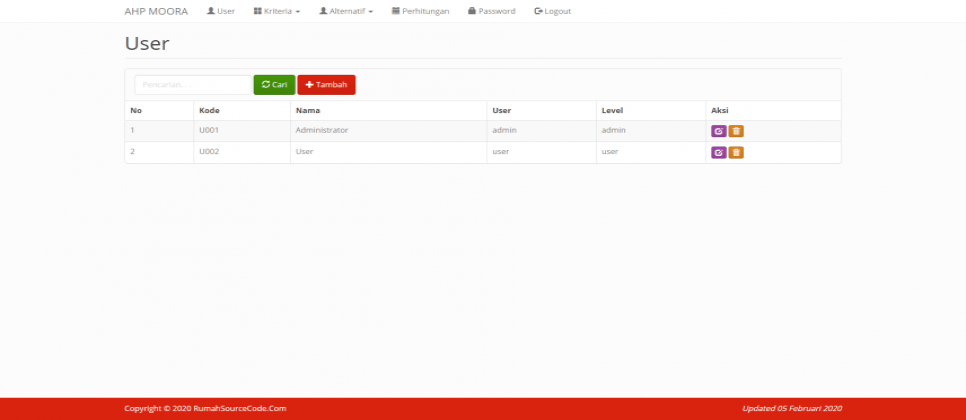Click the Nama column header
Viewport: 966px width, 420px height.
pyautogui.click(x=389, y=111)
